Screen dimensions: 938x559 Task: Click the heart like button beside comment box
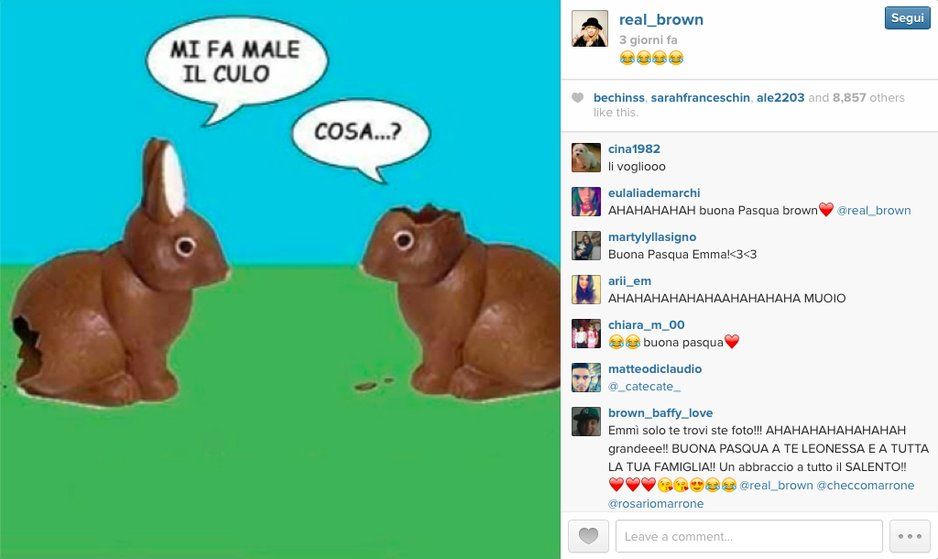pyautogui.click(x=588, y=536)
